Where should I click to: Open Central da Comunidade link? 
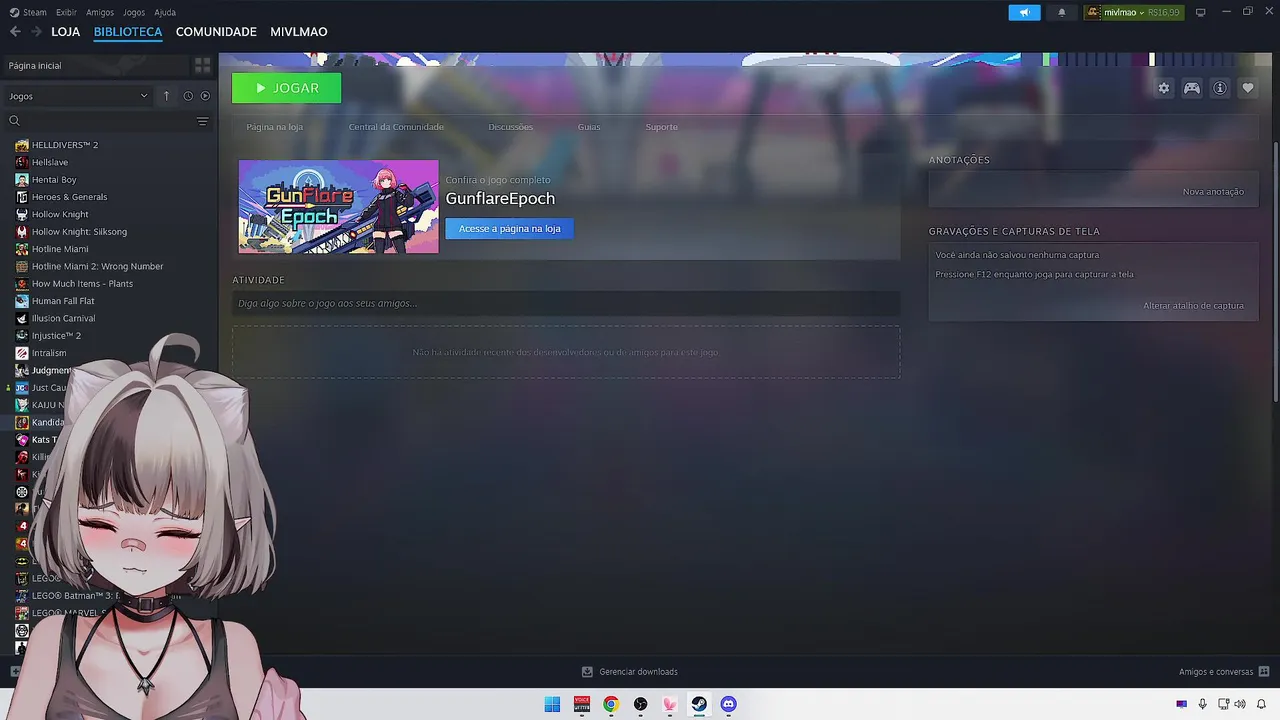(396, 127)
